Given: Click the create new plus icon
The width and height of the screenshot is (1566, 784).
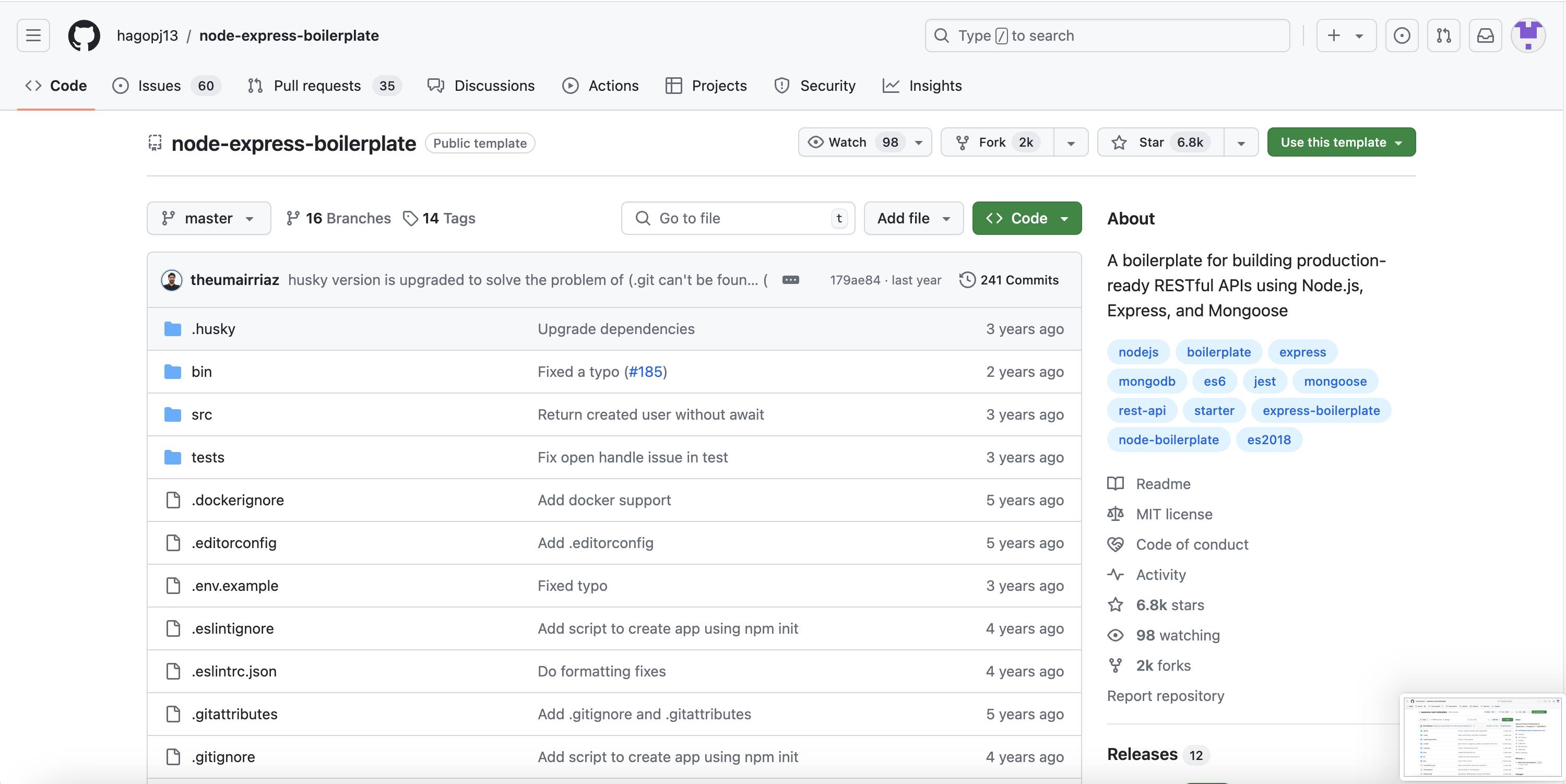Looking at the screenshot, I should pos(1334,35).
